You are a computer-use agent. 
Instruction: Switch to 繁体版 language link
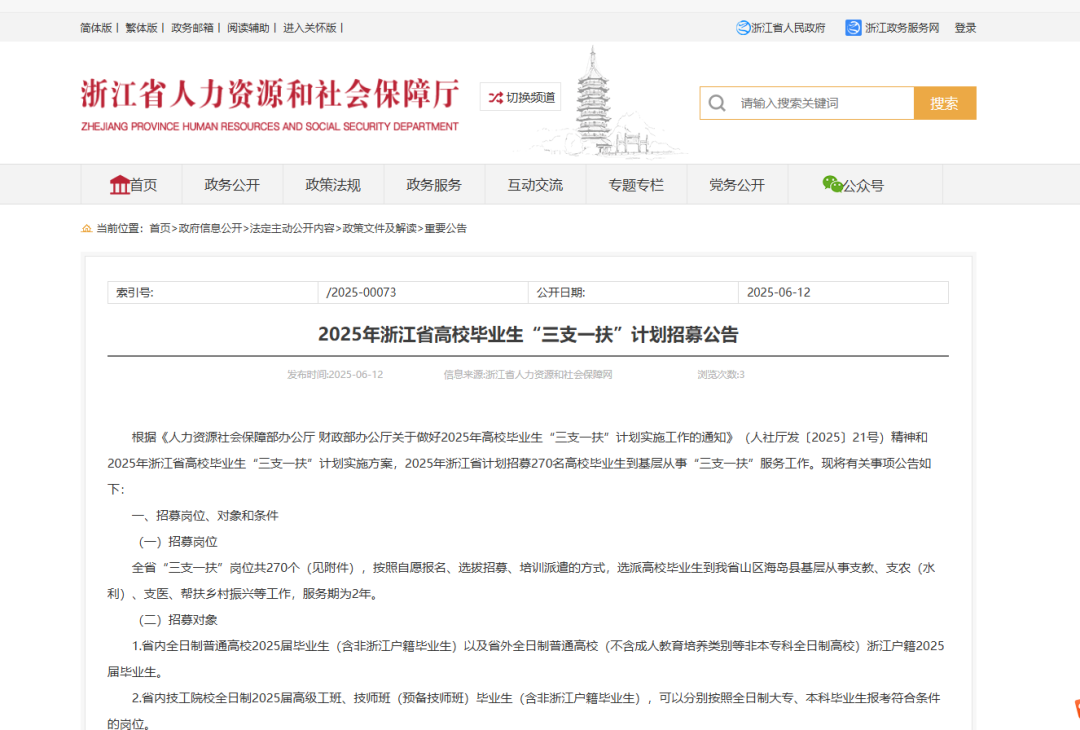point(141,28)
